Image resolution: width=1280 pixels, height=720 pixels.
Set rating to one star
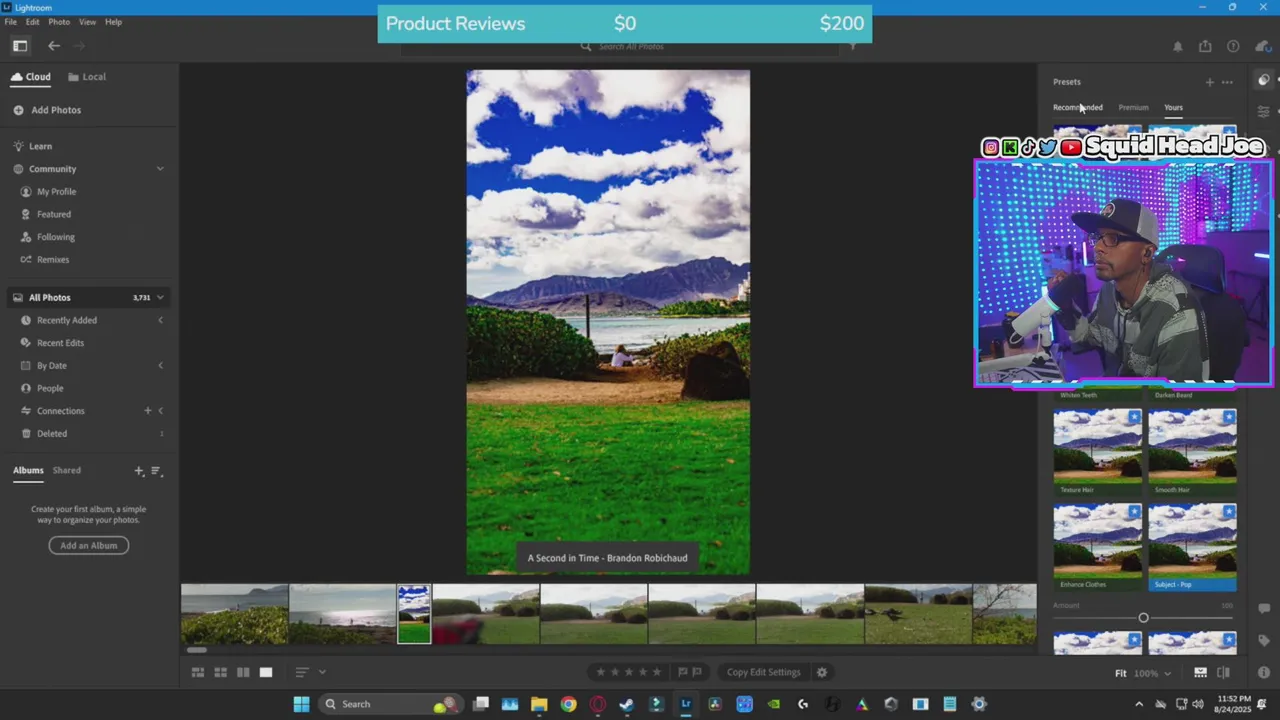click(600, 672)
